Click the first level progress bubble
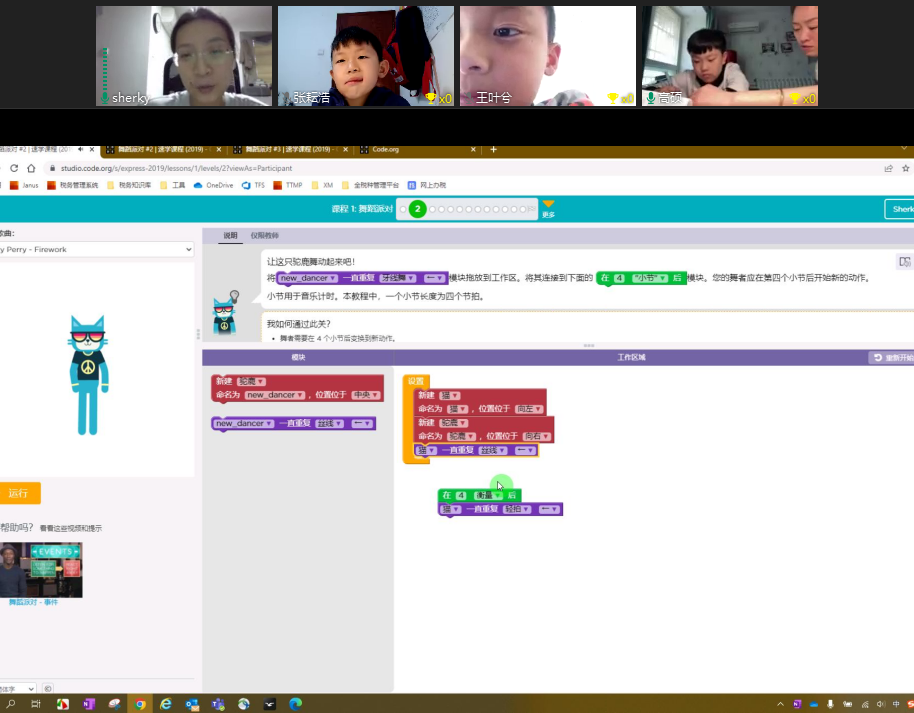The height and width of the screenshot is (713, 914). pos(403,209)
